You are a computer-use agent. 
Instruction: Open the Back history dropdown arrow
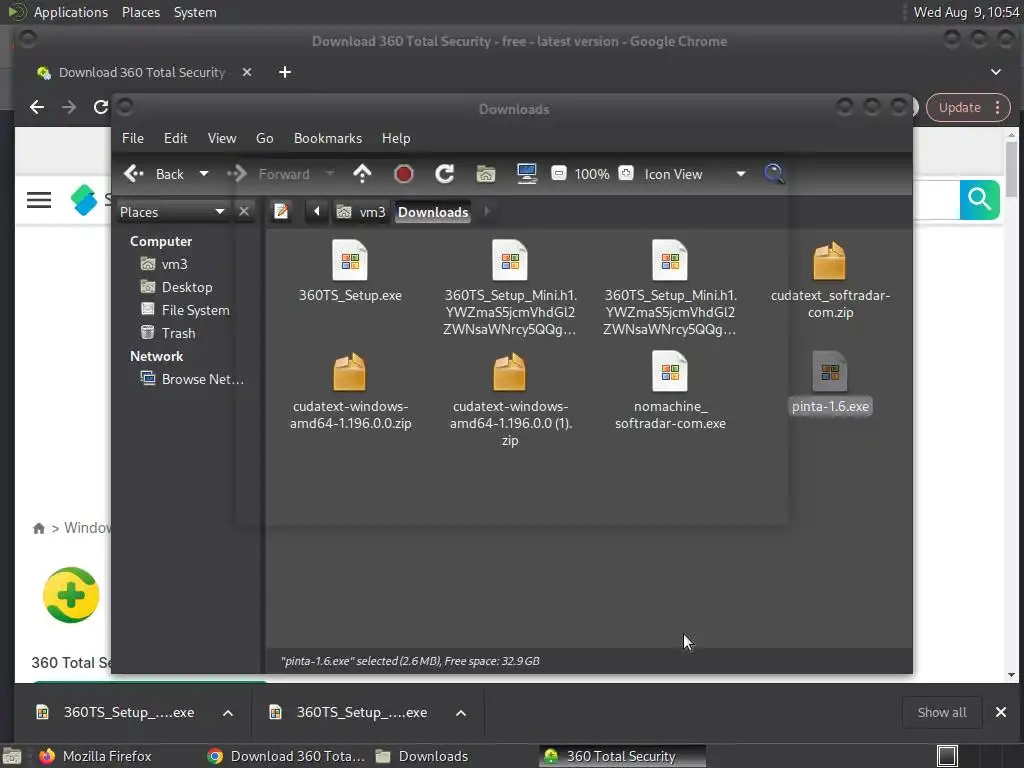(x=204, y=174)
